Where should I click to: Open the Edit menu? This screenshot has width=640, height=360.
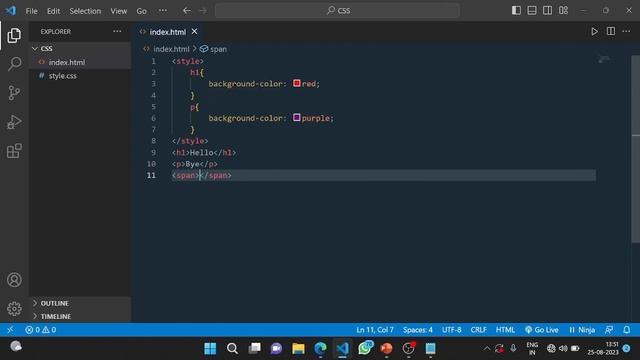pos(53,11)
